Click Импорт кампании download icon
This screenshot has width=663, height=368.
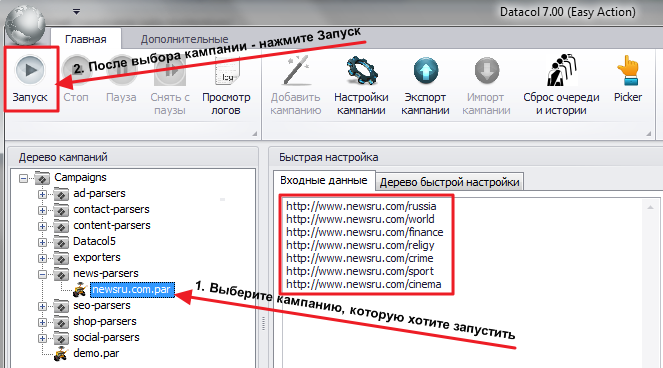[487, 71]
